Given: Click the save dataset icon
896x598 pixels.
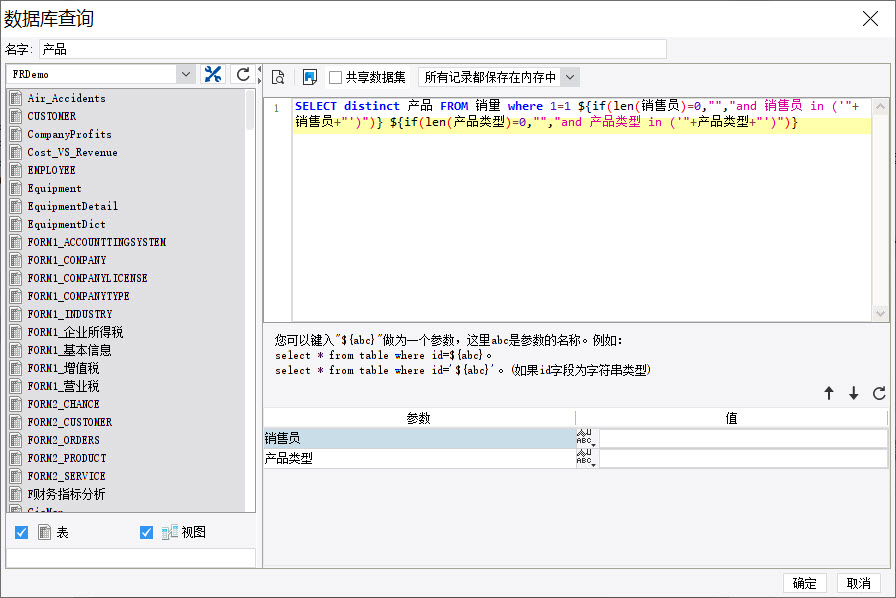Looking at the screenshot, I should [x=310, y=77].
